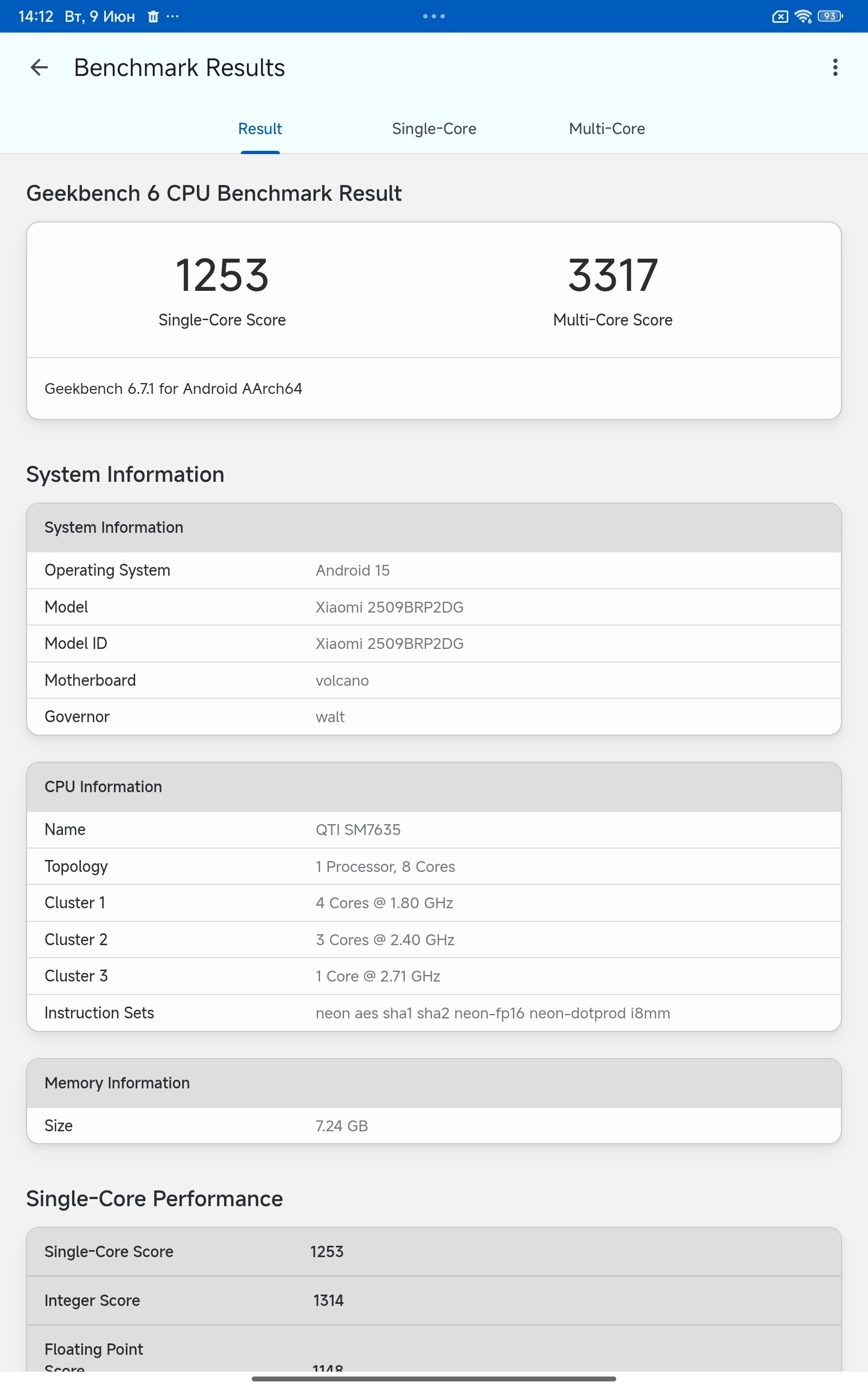Select the Governor value walt
Screen dimensions: 868x1389
330,717
